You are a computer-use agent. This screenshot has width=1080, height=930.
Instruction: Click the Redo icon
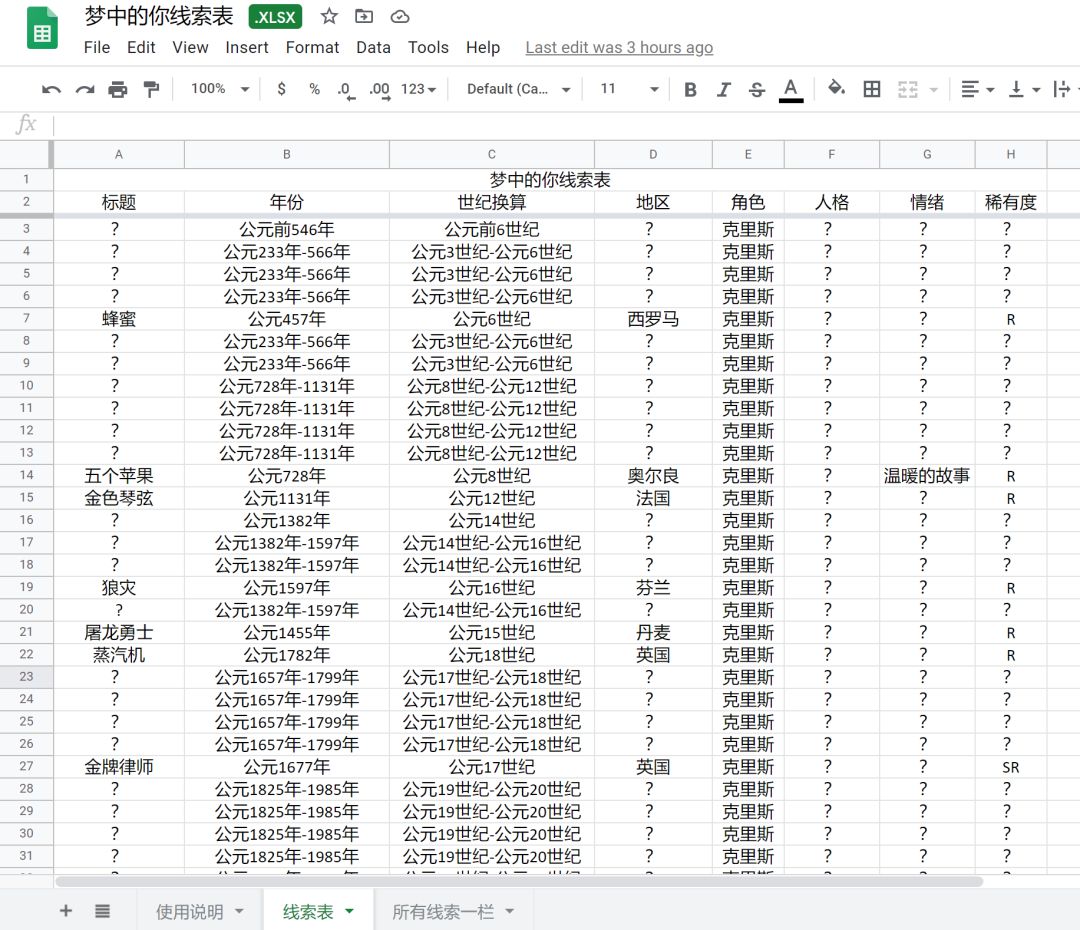coord(85,90)
